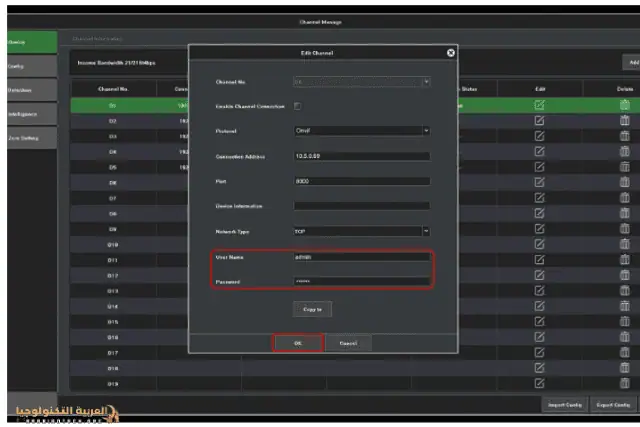Image resolution: width=640 pixels, height=427 pixels.
Task: Click the Import Config button
Action: [565, 405]
